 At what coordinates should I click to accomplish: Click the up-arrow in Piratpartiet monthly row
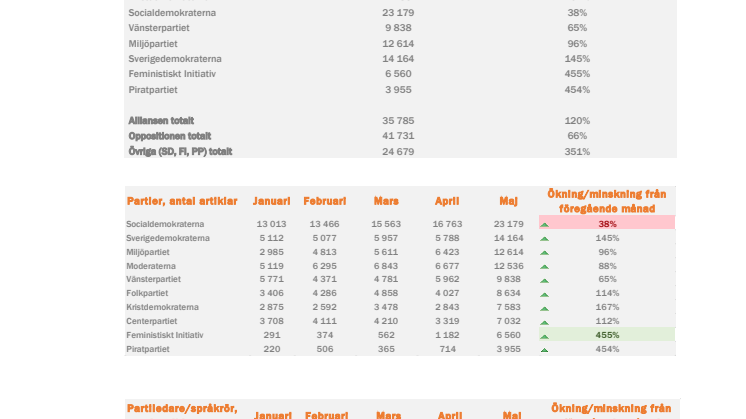click(545, 350)
